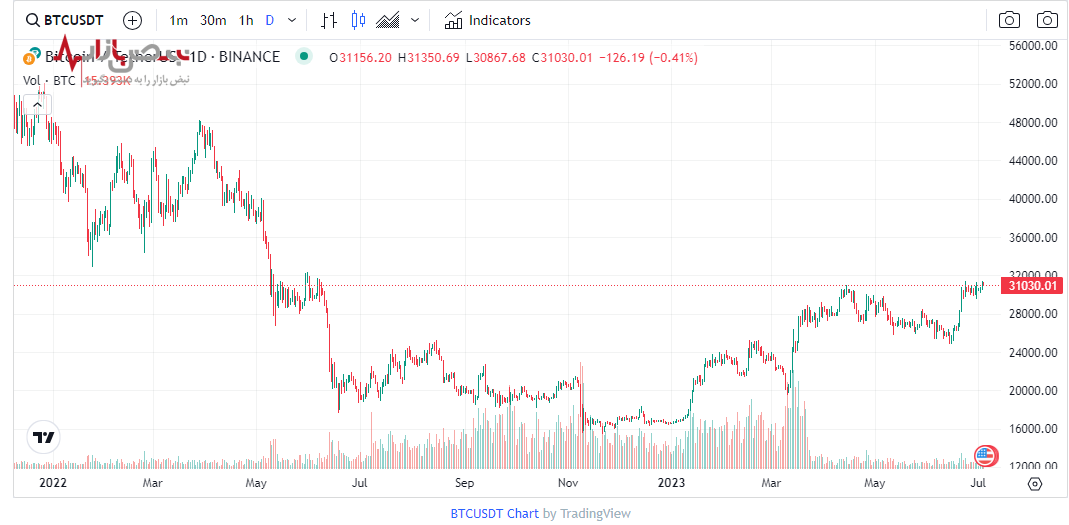Open the TradingView link below chart
This screenshot has height=525, width=1069.
[595, 513]
